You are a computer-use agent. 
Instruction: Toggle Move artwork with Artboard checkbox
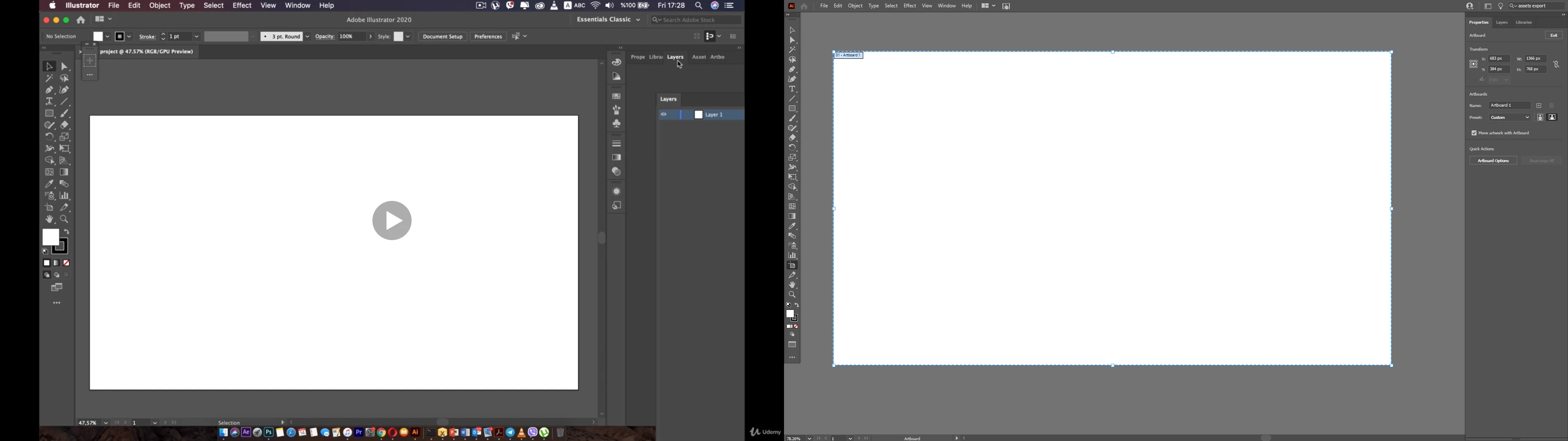point(1474,133)
